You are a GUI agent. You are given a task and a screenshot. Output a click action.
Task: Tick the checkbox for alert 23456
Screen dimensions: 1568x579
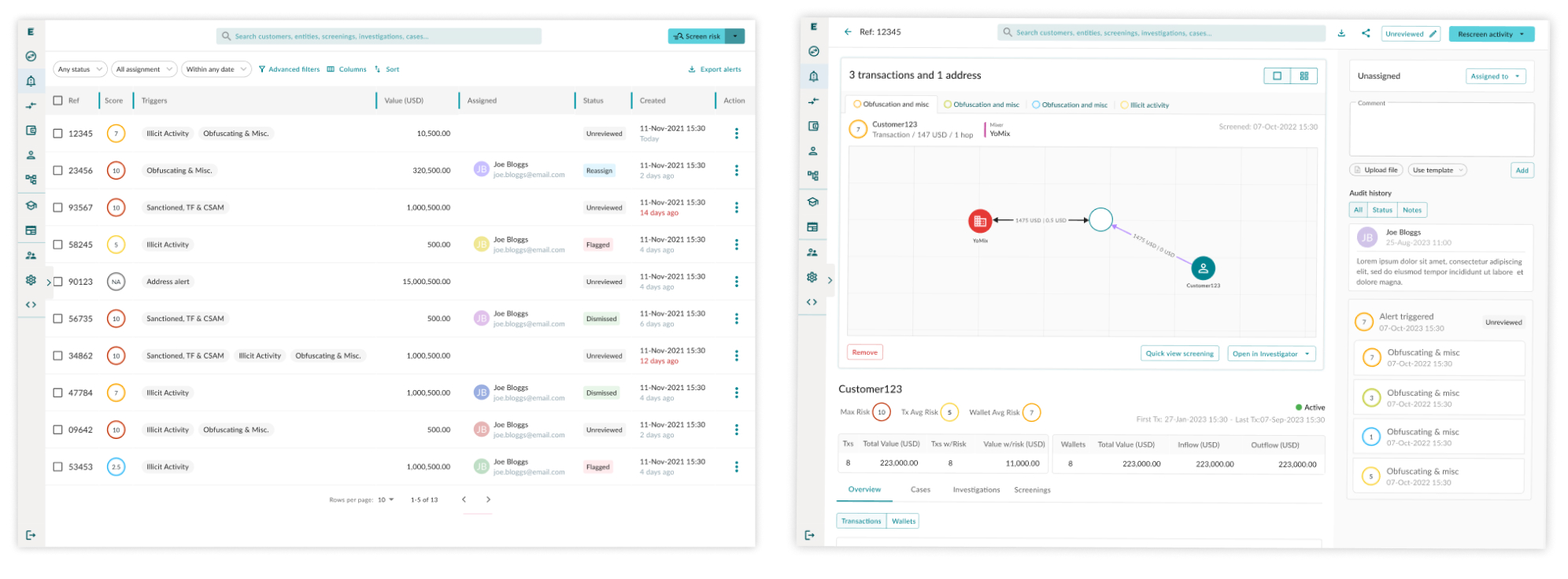point(57,171)
